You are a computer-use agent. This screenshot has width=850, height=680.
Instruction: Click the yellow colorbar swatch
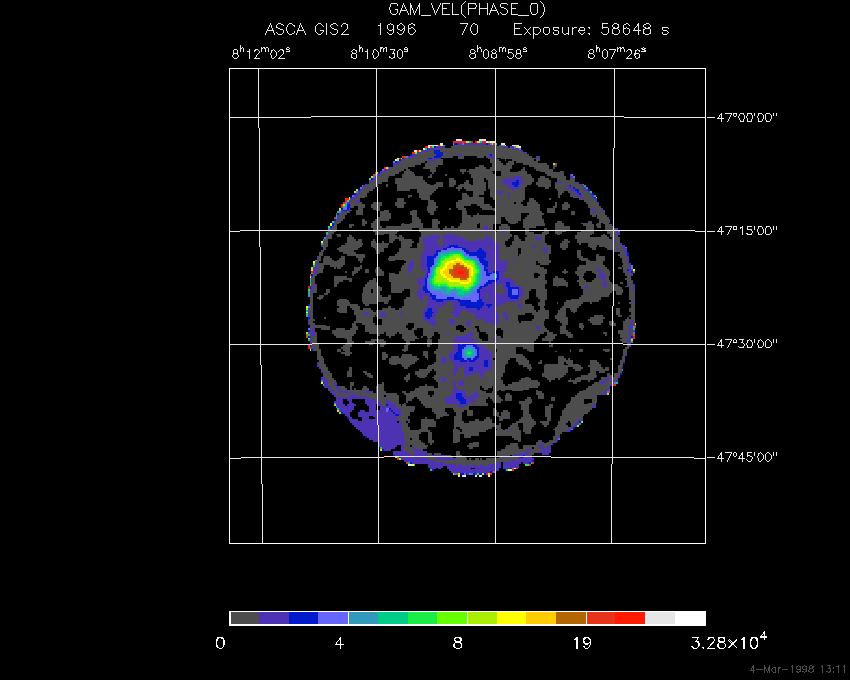tap(512, 618)
